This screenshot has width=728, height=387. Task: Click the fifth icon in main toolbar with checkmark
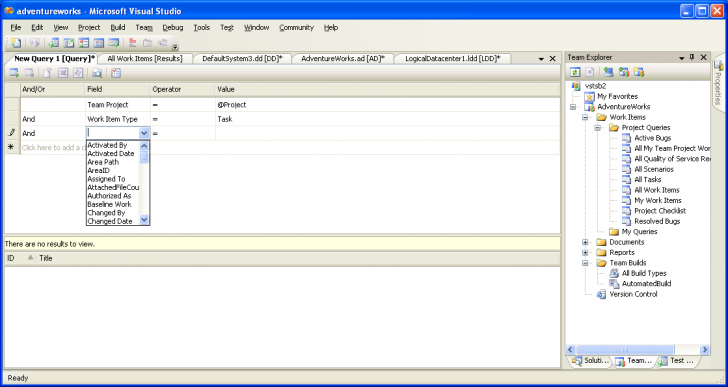(x=84, y=43)
